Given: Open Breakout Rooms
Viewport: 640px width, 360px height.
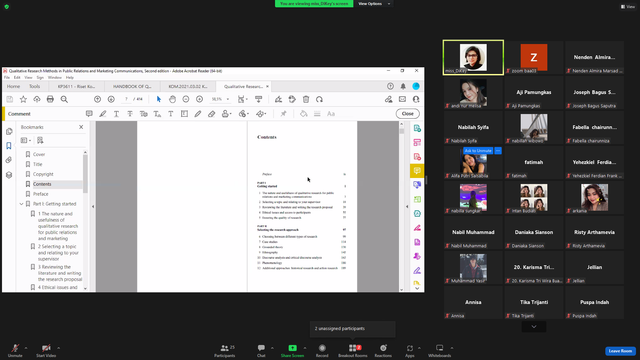Looking at the screenshot, I should [353, 350].
